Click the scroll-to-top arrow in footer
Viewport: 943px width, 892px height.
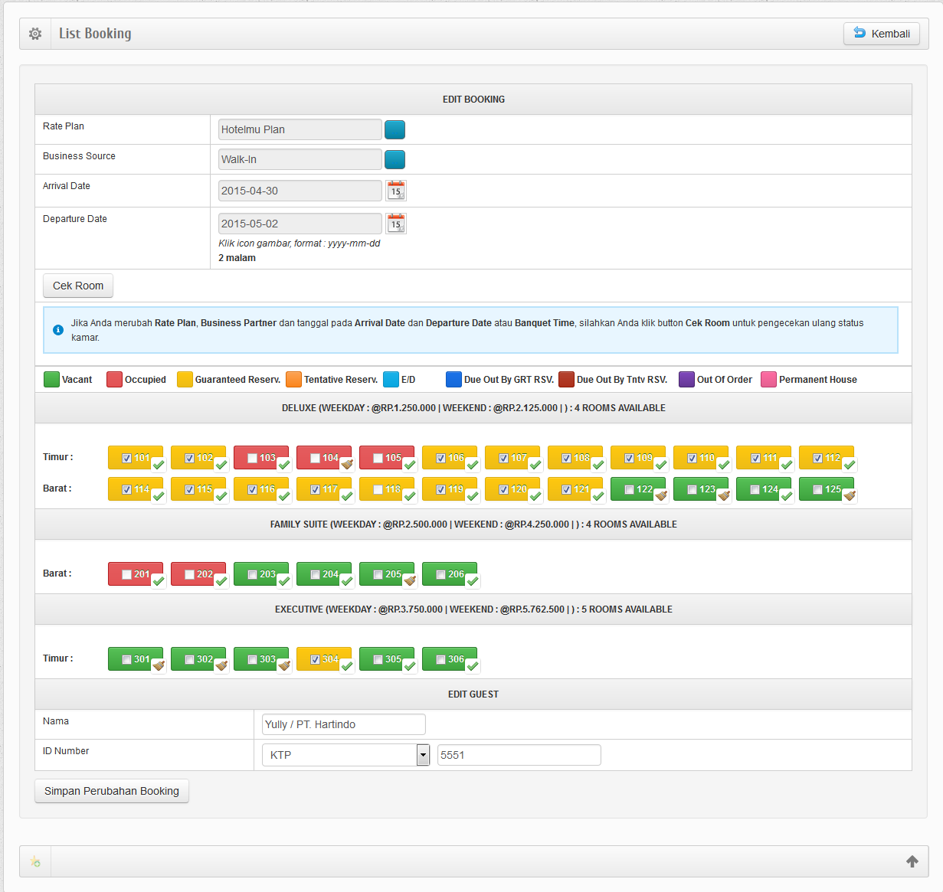point(911,862)
